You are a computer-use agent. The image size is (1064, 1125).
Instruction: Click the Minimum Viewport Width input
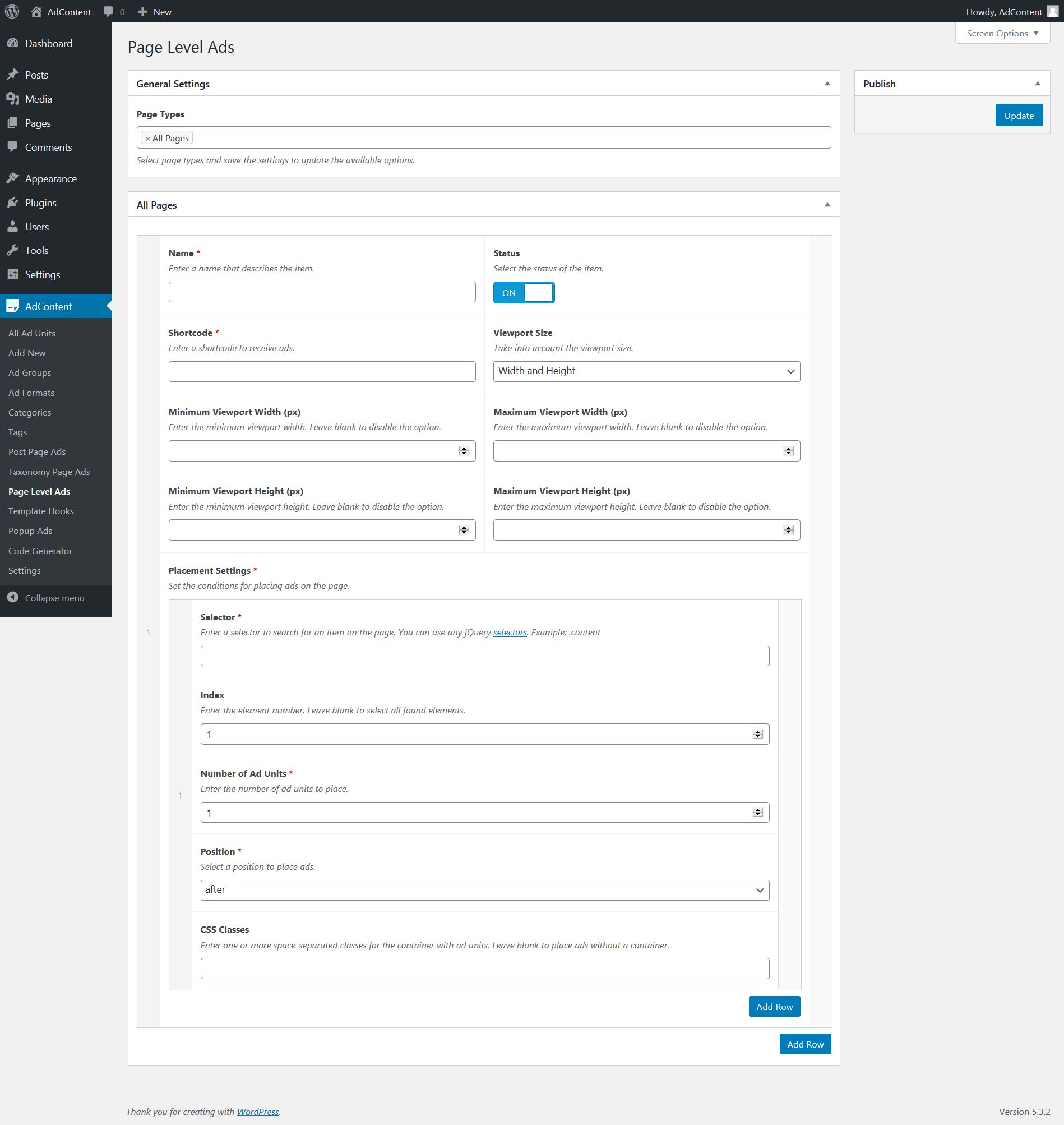pos(322,451)
